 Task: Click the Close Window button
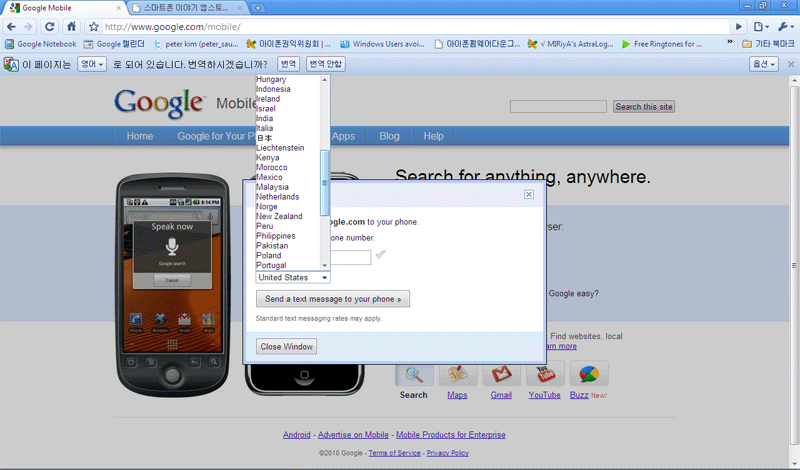coord(286,347)
